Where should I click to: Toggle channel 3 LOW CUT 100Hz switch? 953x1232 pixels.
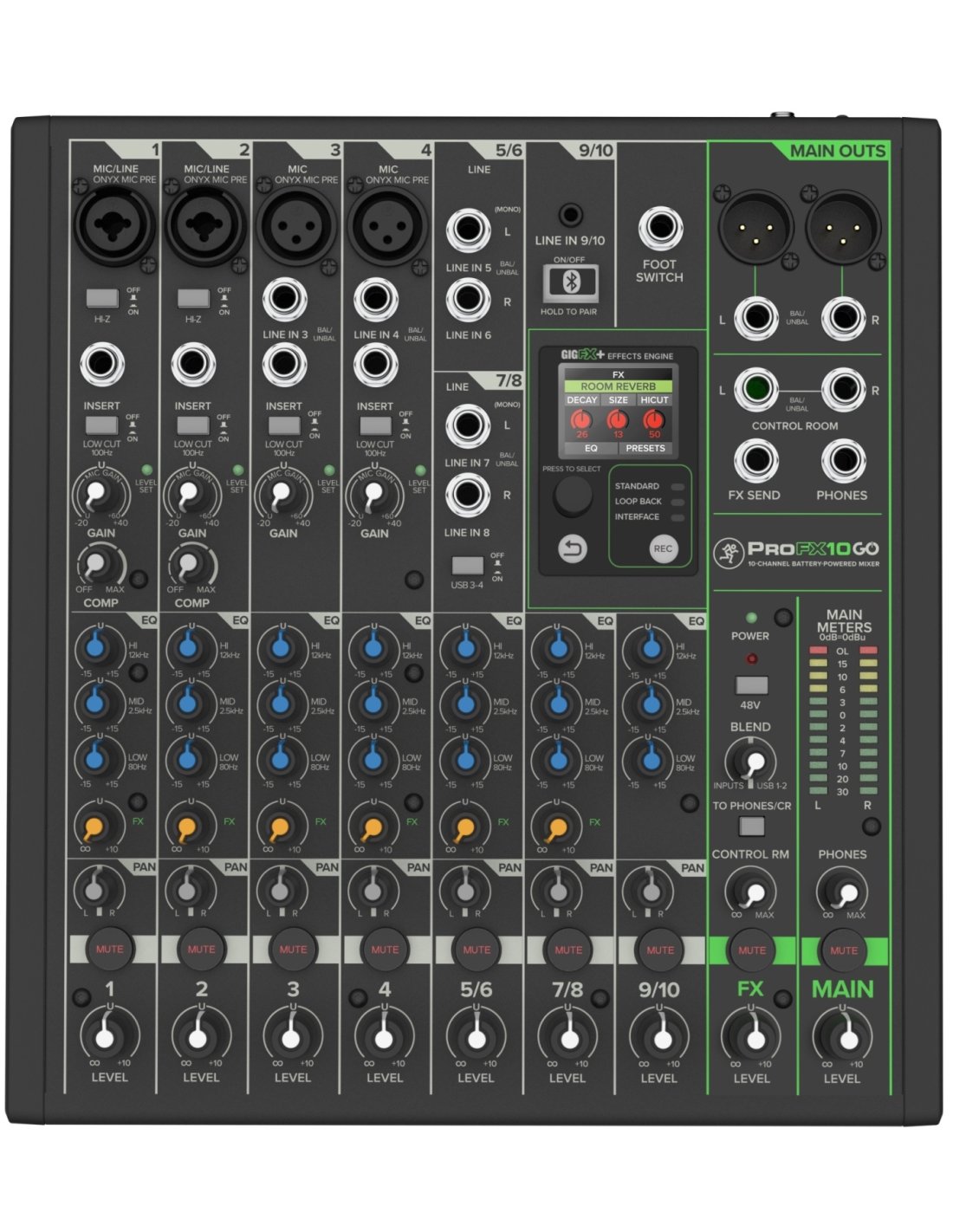(284, 425)
